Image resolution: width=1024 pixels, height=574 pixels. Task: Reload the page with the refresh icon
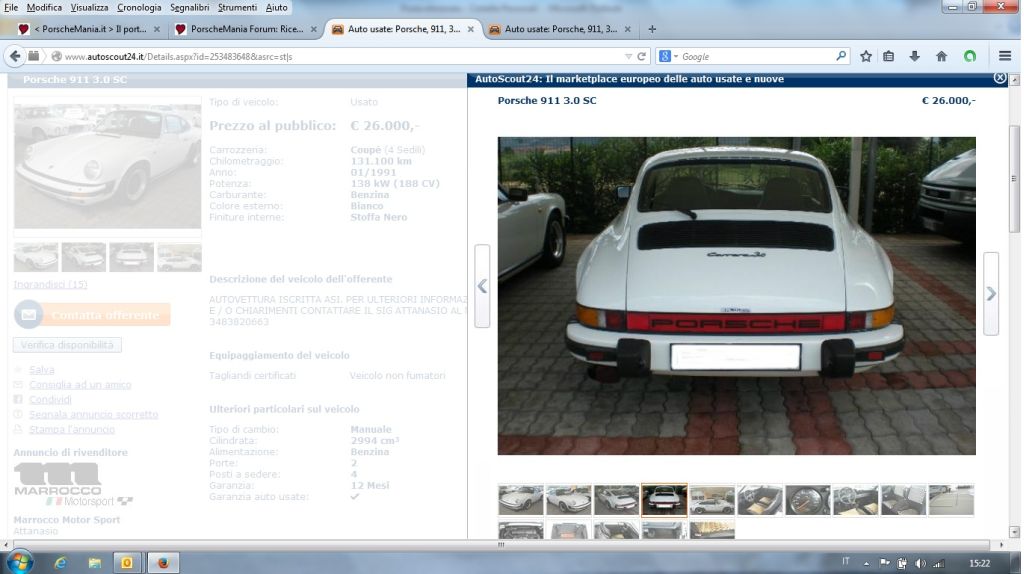(641, 57)
